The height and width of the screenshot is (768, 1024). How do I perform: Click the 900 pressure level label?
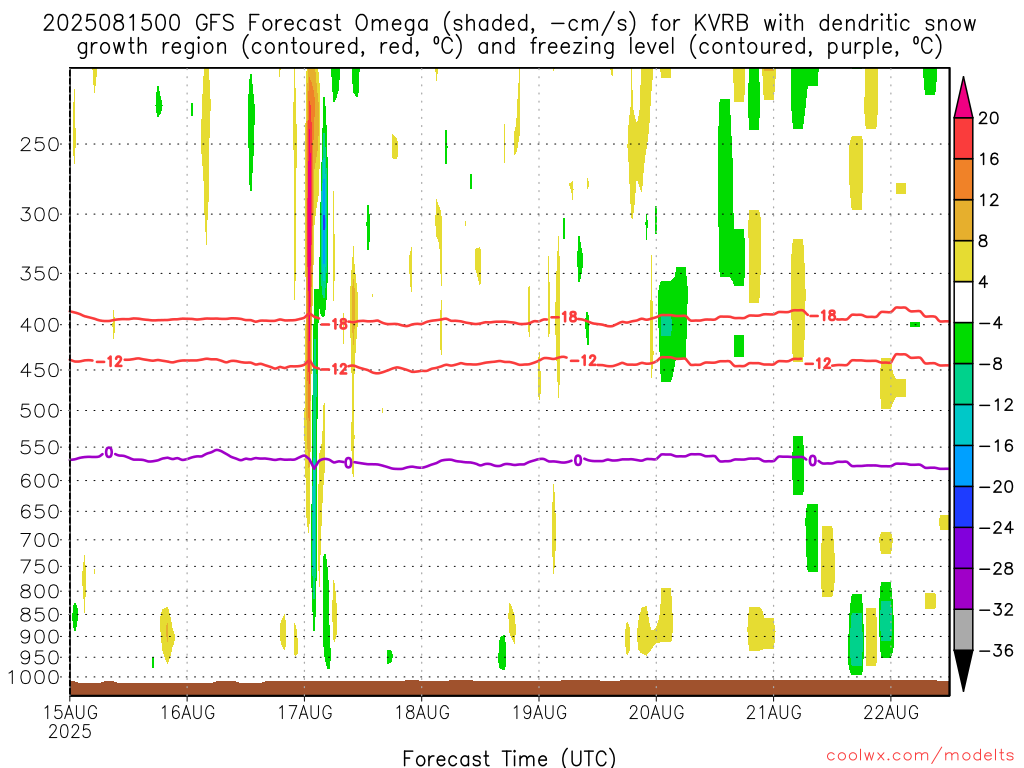(x=40, y=636)
